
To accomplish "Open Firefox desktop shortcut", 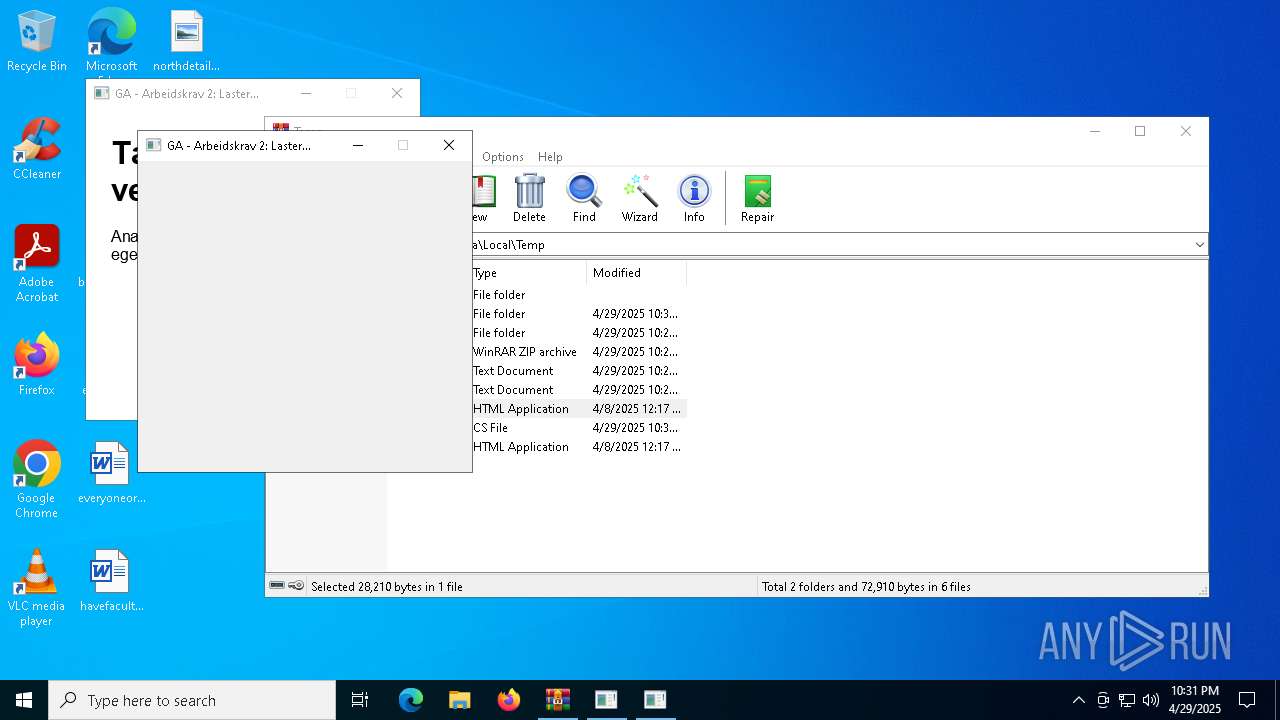I will [37, 365].
